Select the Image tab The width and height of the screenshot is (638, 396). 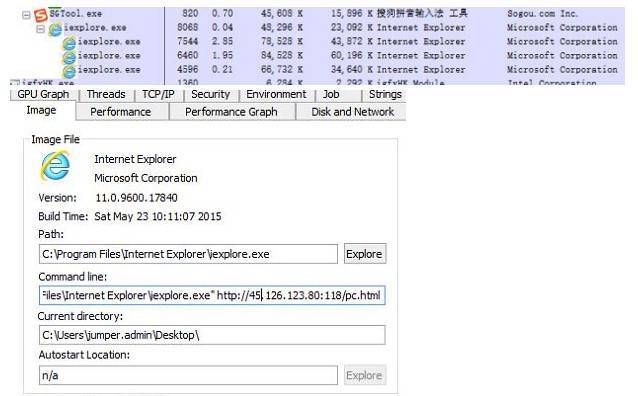click(x=41, y=110)
